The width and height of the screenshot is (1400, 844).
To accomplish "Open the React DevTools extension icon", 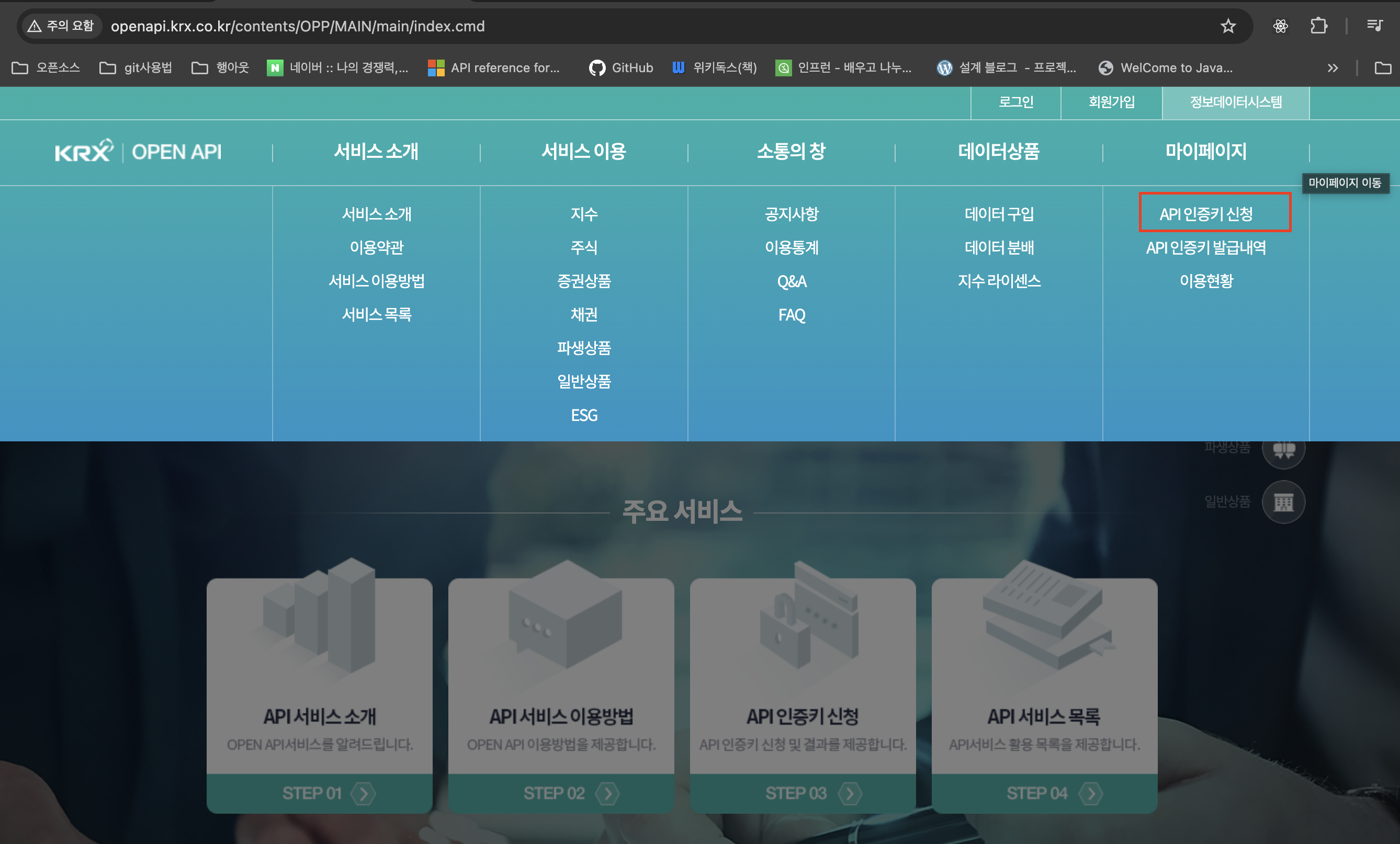I will 1280,26.
